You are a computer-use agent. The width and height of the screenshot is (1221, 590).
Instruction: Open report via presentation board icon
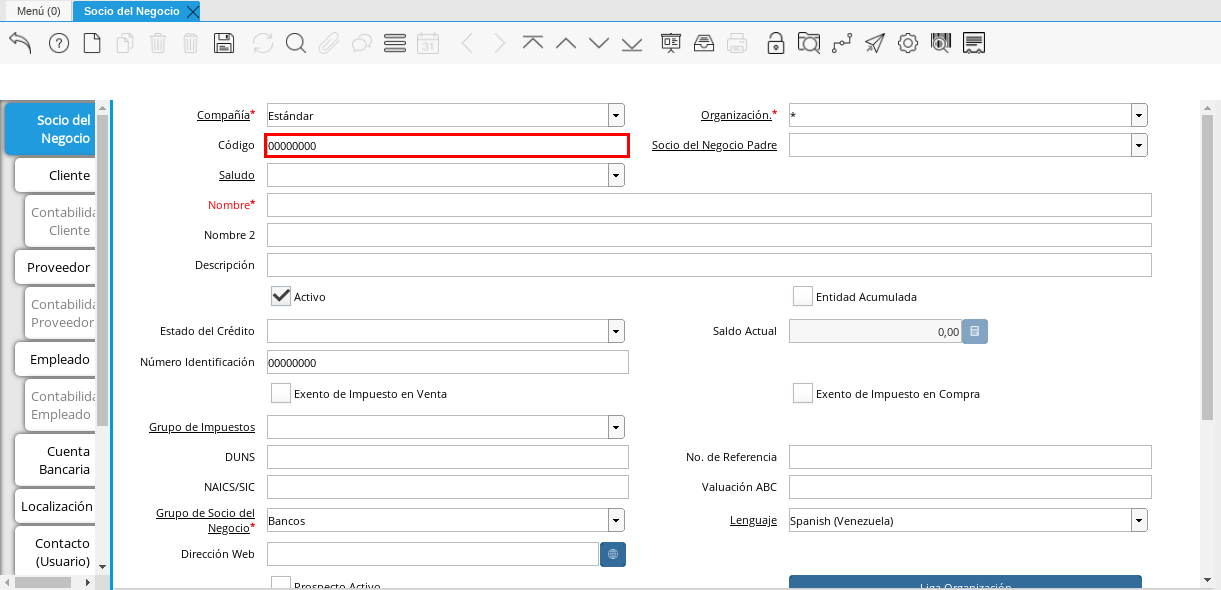(x=670, y=43)
